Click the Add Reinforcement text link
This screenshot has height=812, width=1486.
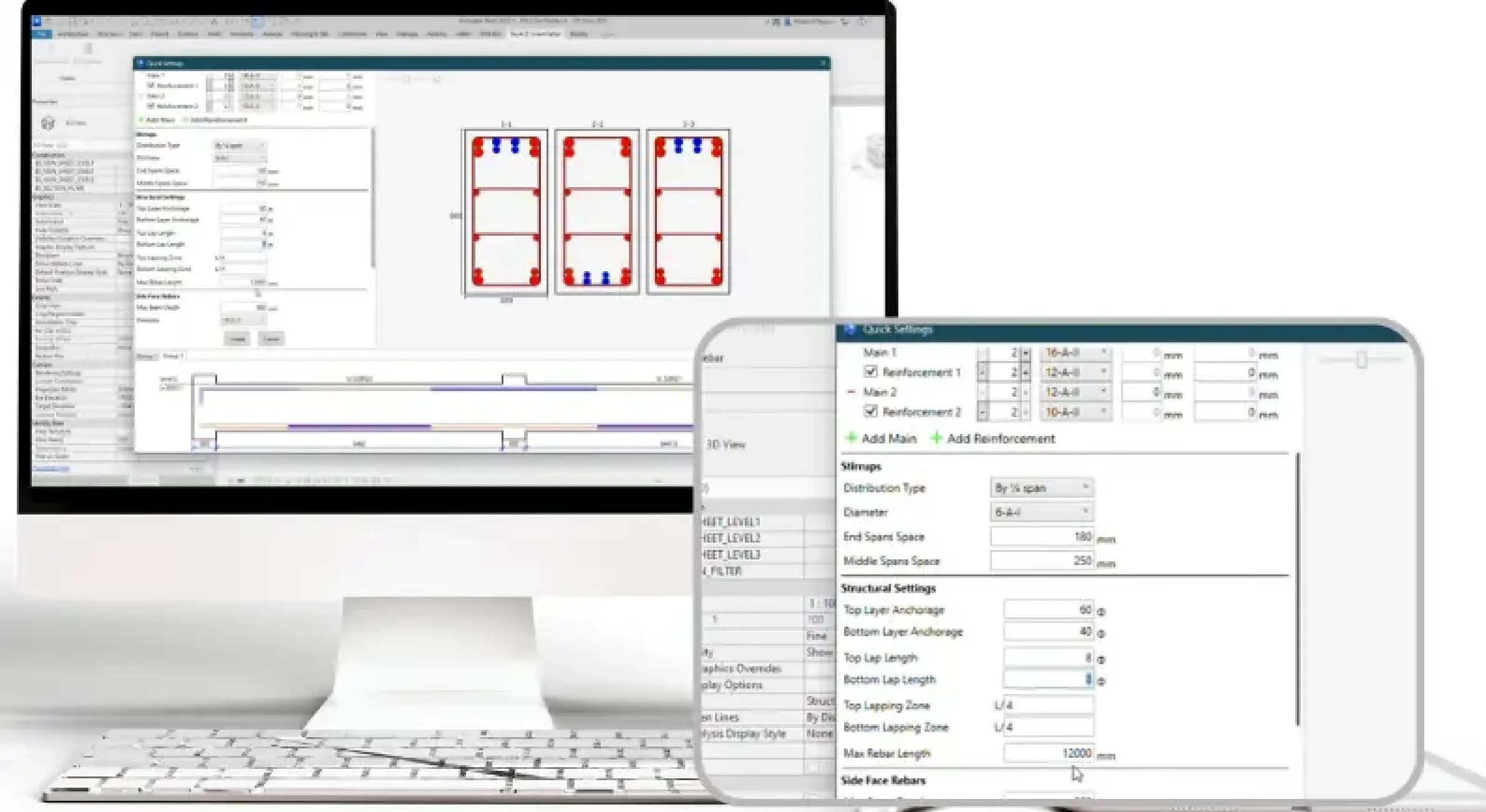pyautogui.click(x=1001, y=438)
